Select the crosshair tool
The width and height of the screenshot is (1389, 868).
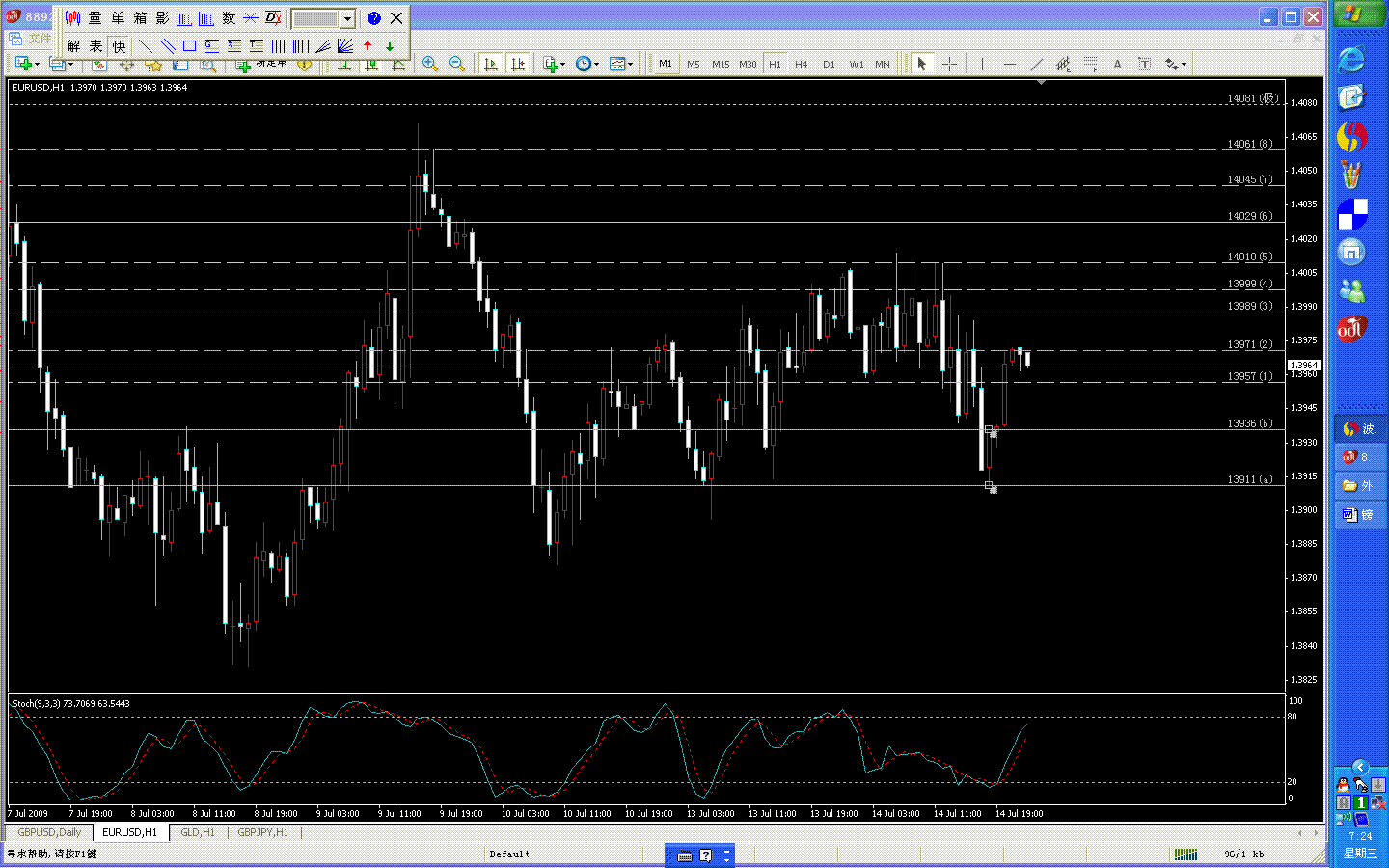pyautogui.click(x=949, y=64)
